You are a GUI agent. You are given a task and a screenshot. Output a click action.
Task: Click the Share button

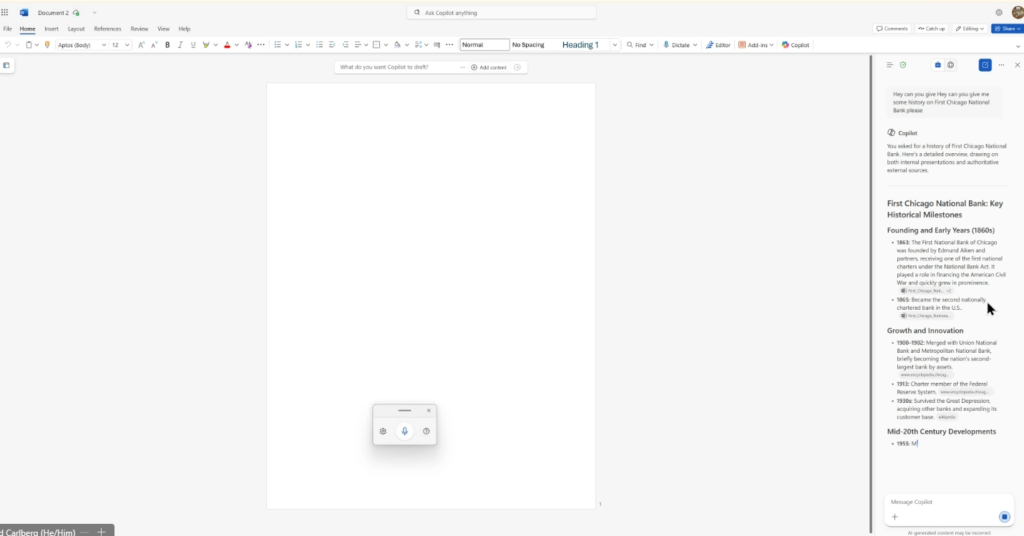pyautogui.click(x=1005, y=28)
